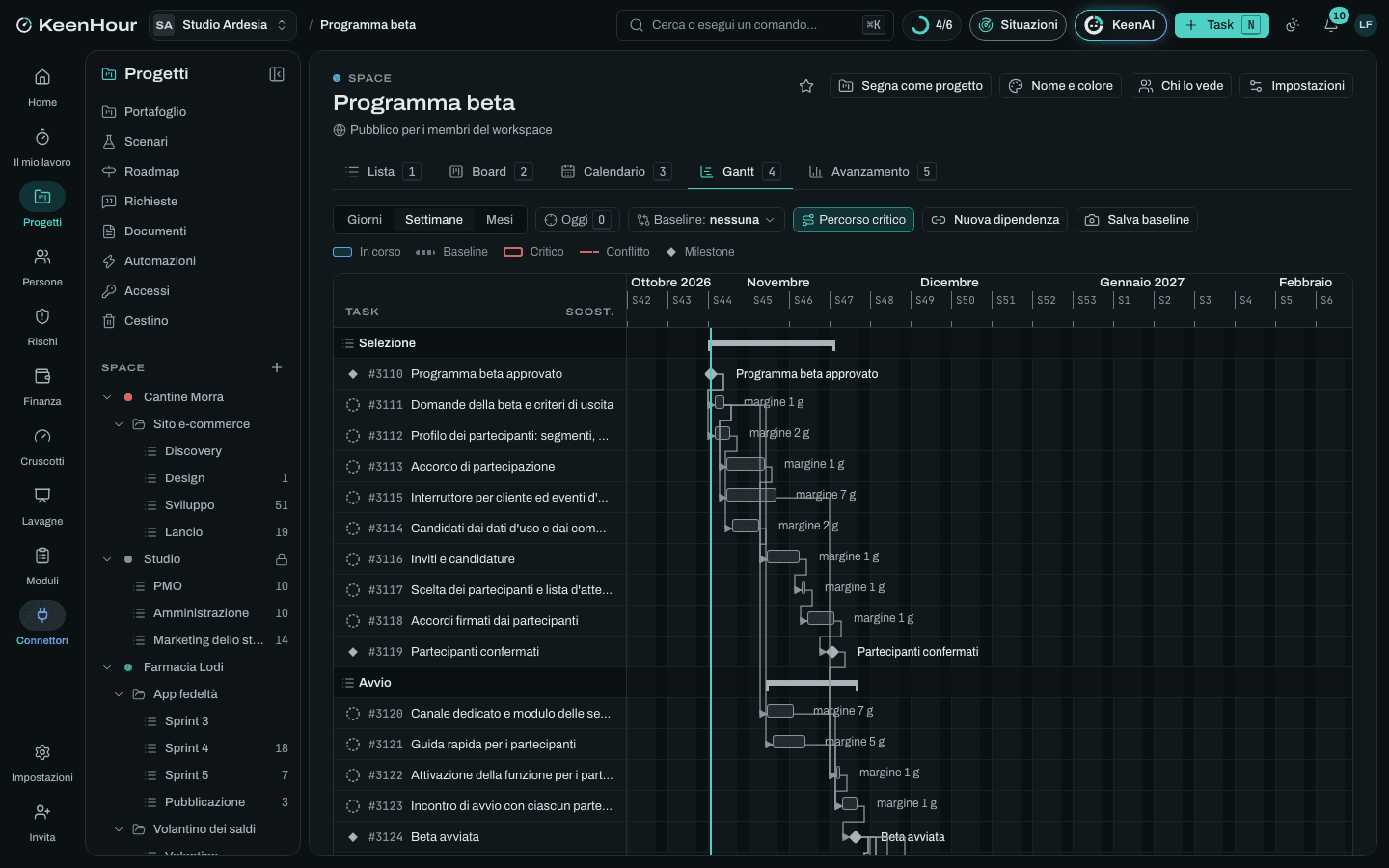Star Programma beta as favorite
The width and height of the screenshot is (1389, 868).
[806, 86]
